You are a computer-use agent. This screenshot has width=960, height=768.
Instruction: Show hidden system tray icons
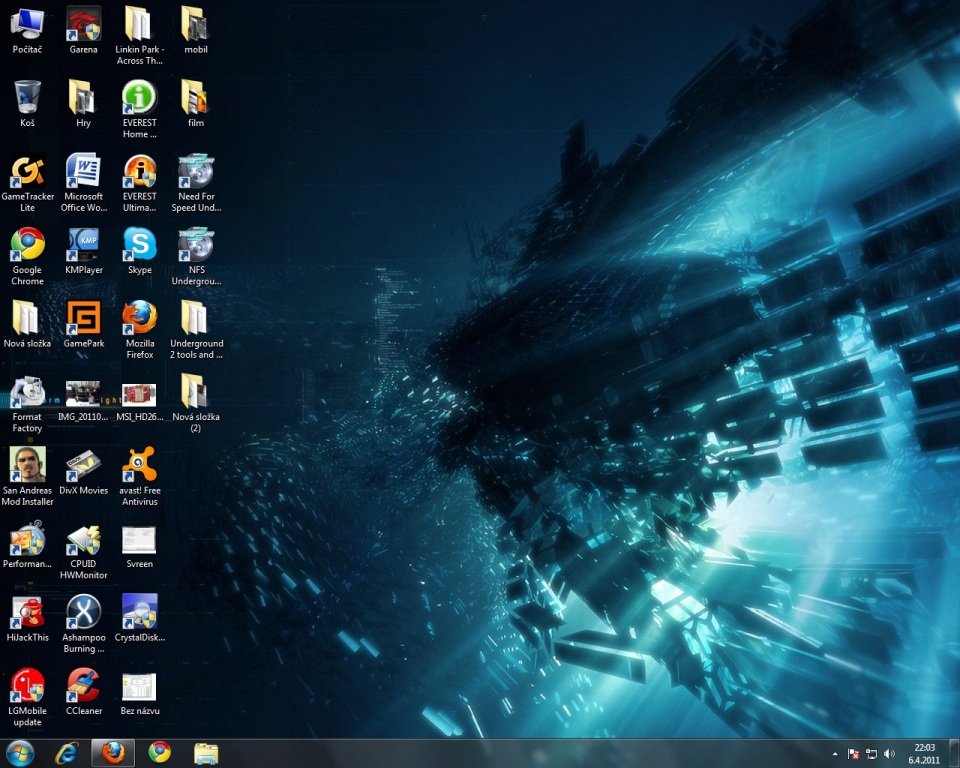point(835,753)
